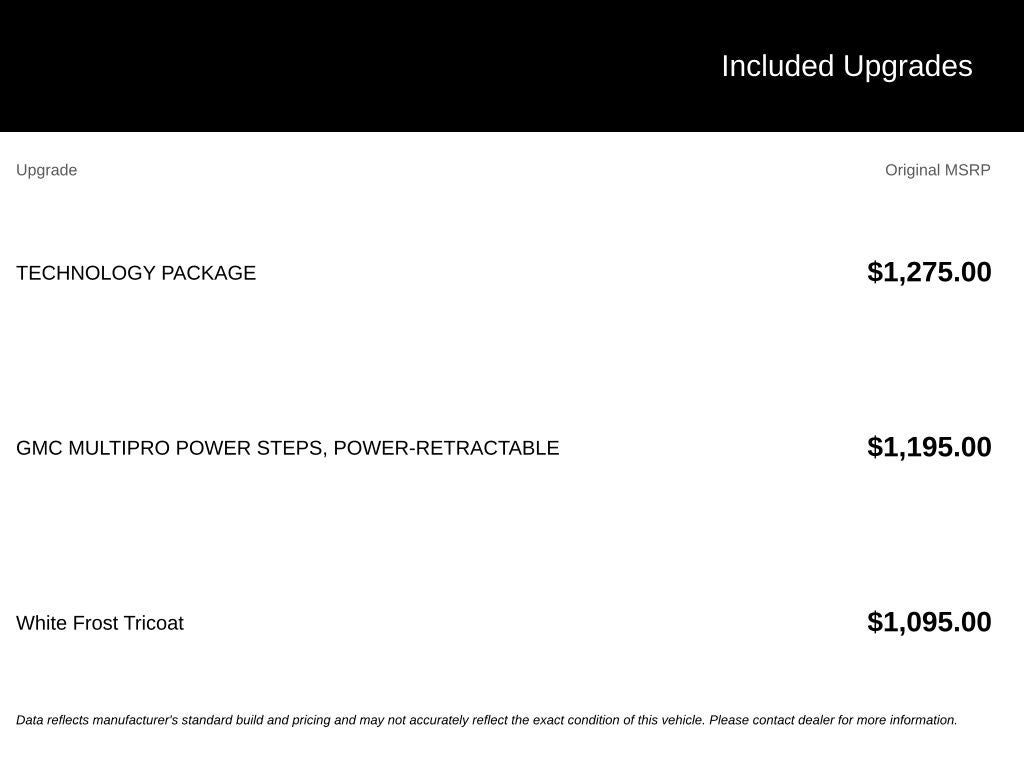
Task: Click the $1,095.00 price
Action: click(x=929, y=622)
